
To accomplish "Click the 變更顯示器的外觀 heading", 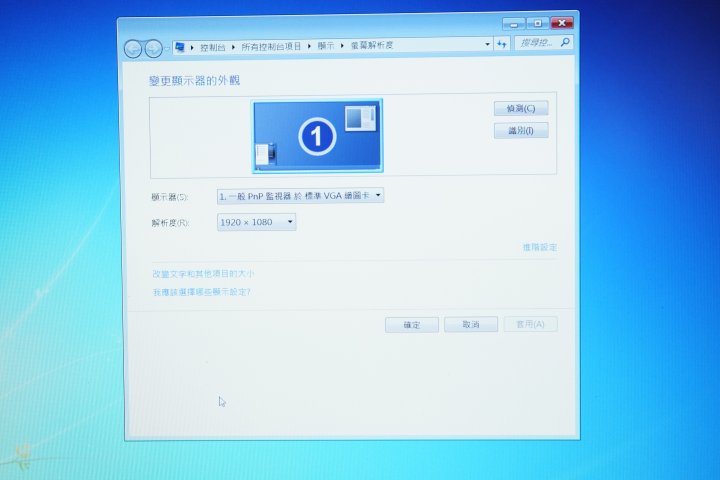I will pos(194,81).
